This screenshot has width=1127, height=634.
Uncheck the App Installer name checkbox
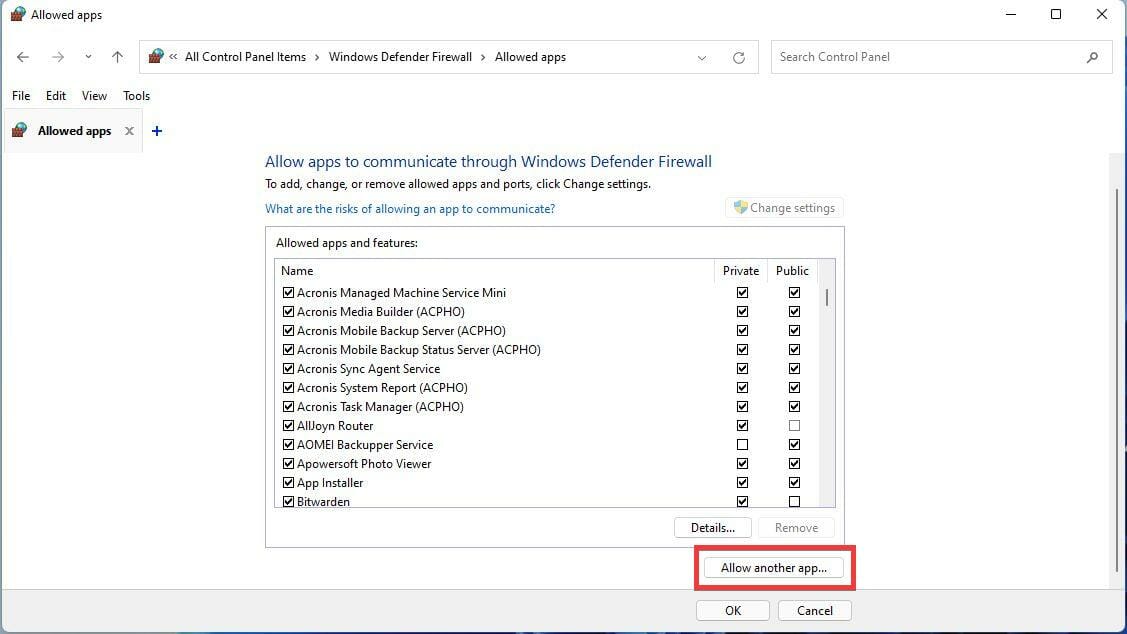pos(288,483)
